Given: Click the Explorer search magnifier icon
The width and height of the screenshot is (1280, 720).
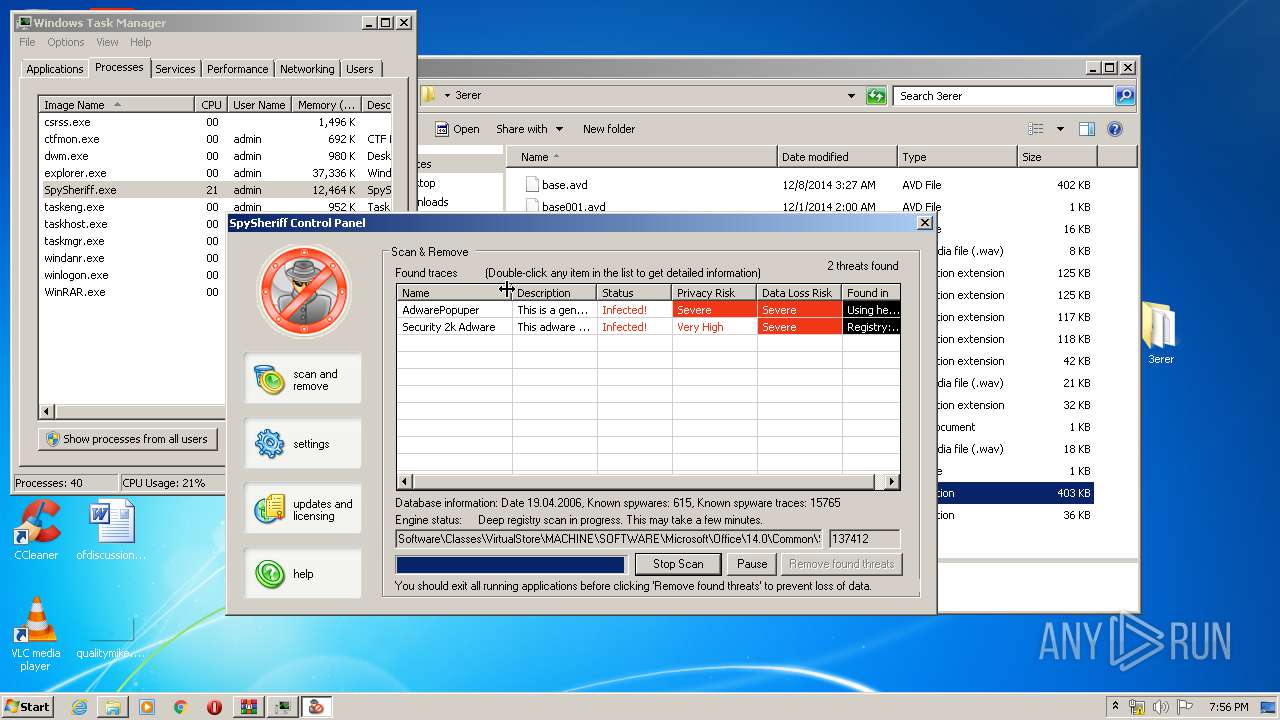Looking at the screenshot, I should pyautogui.click(x=1125, y=96).
